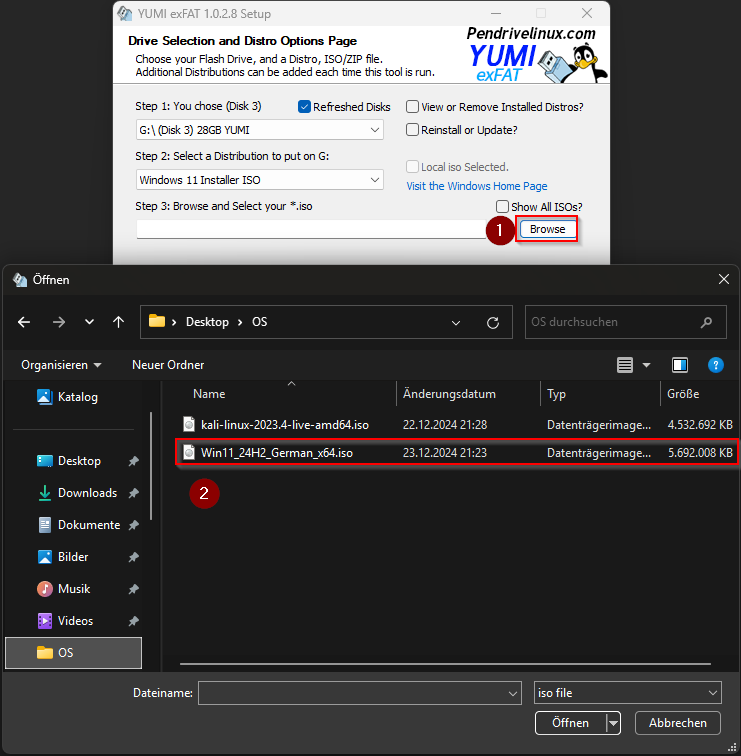Go up one folder level
Viewport: 741px width, 756px height.
119,322
